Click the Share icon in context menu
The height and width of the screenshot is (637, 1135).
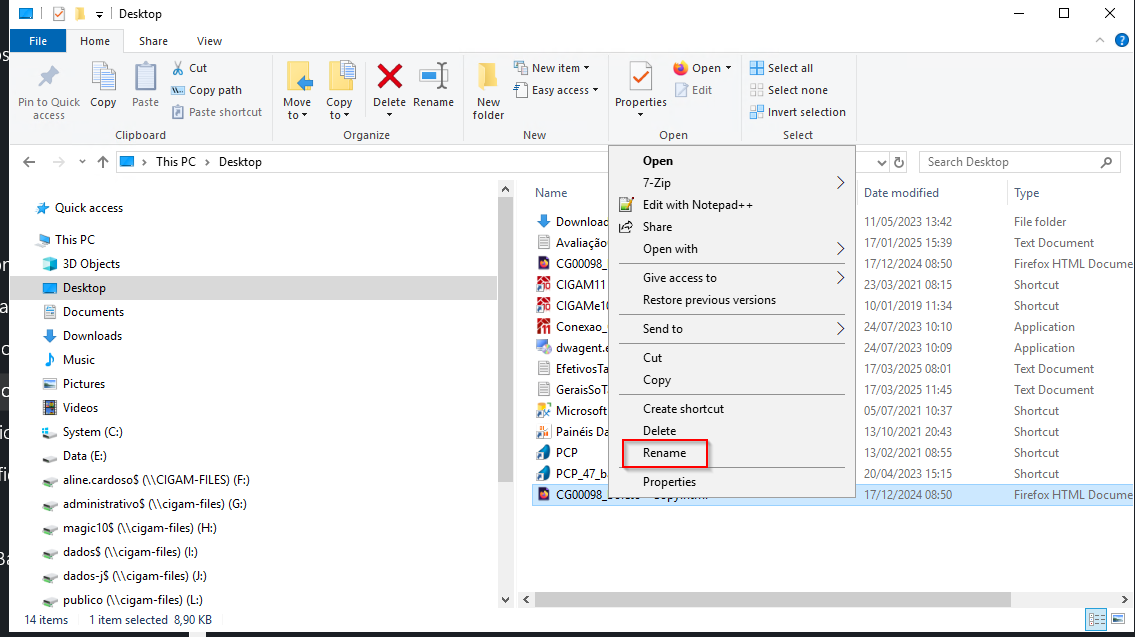(626, 227)
